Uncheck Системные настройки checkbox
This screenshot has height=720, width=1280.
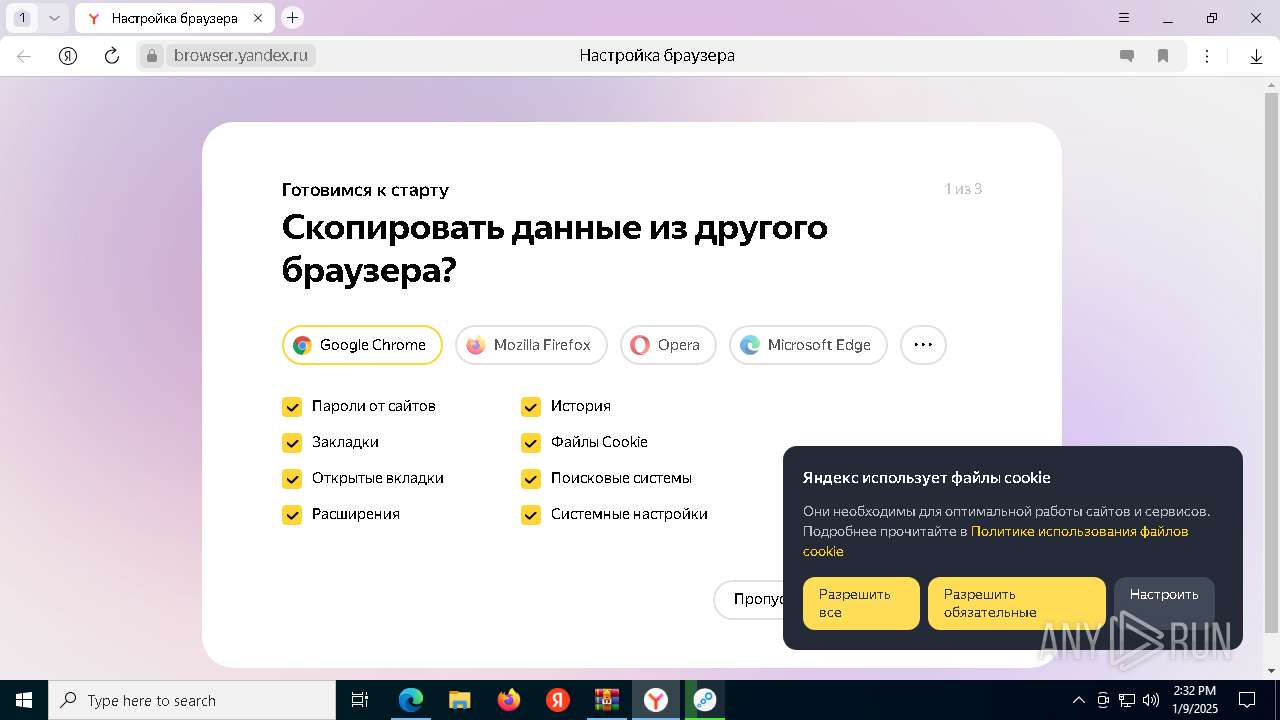coord(531,515)
